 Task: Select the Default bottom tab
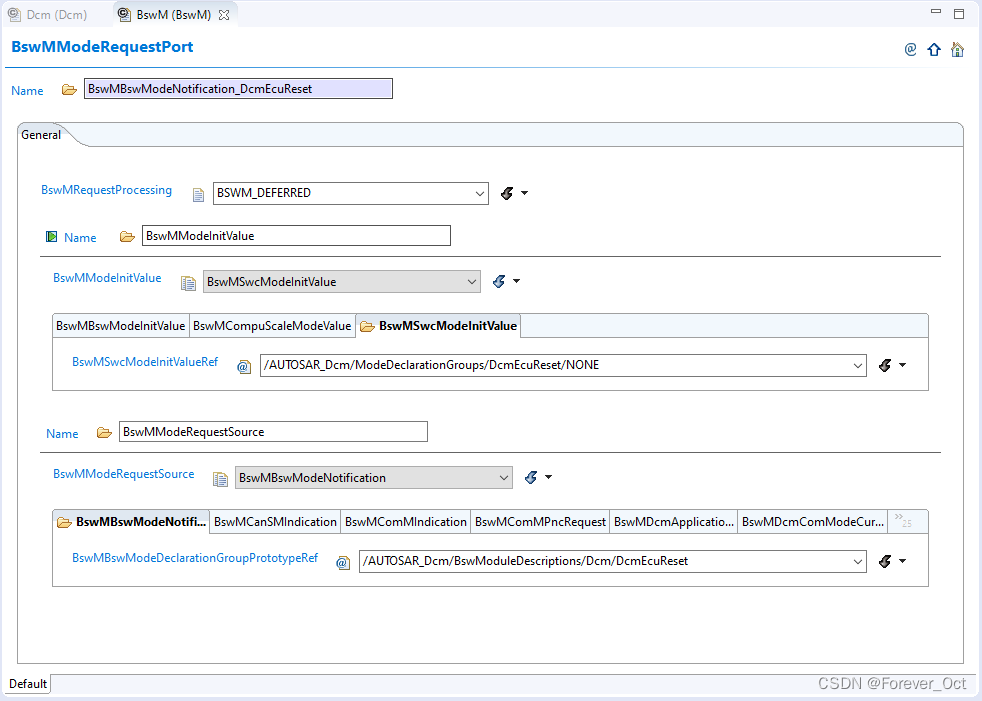(28, 683)
